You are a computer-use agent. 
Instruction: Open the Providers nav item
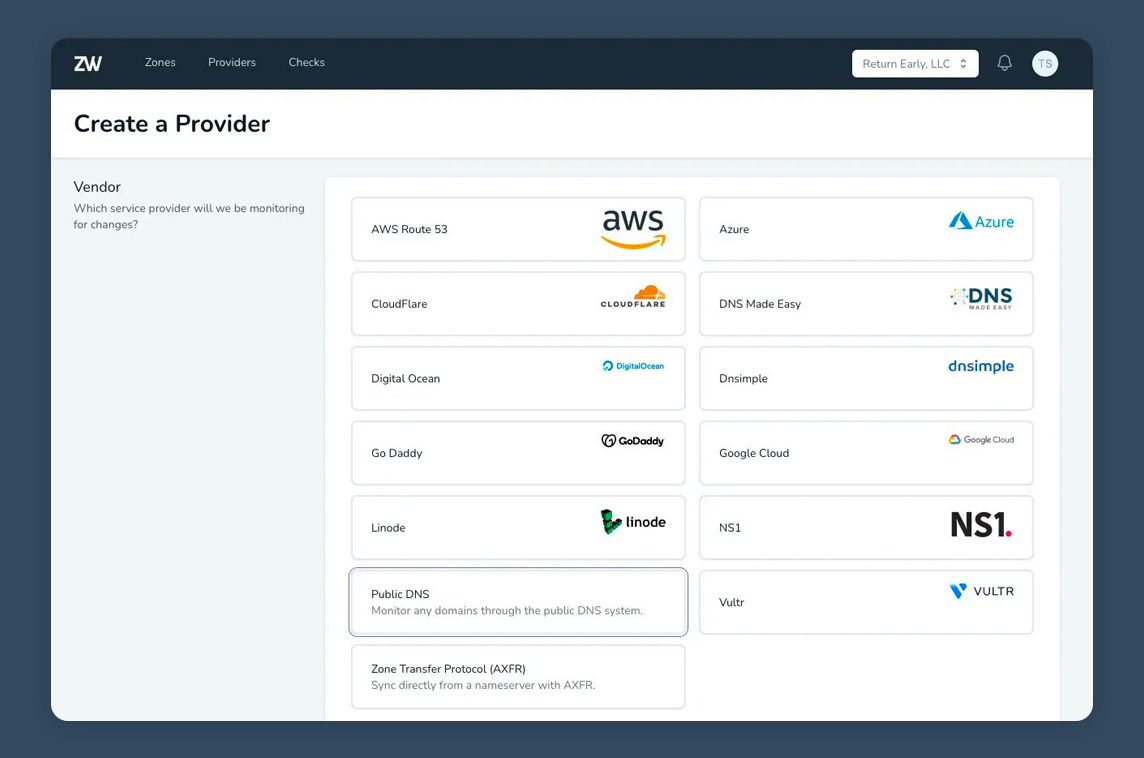coord(232,63)
